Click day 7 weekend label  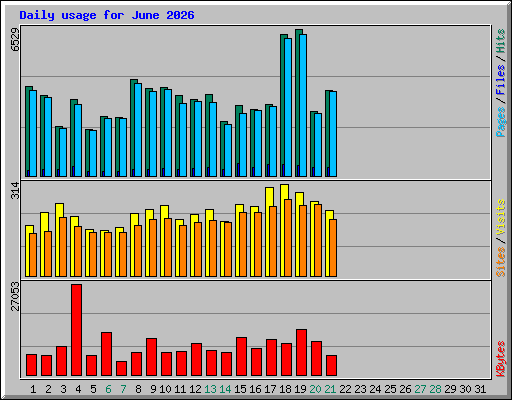[x=123, y=389]
